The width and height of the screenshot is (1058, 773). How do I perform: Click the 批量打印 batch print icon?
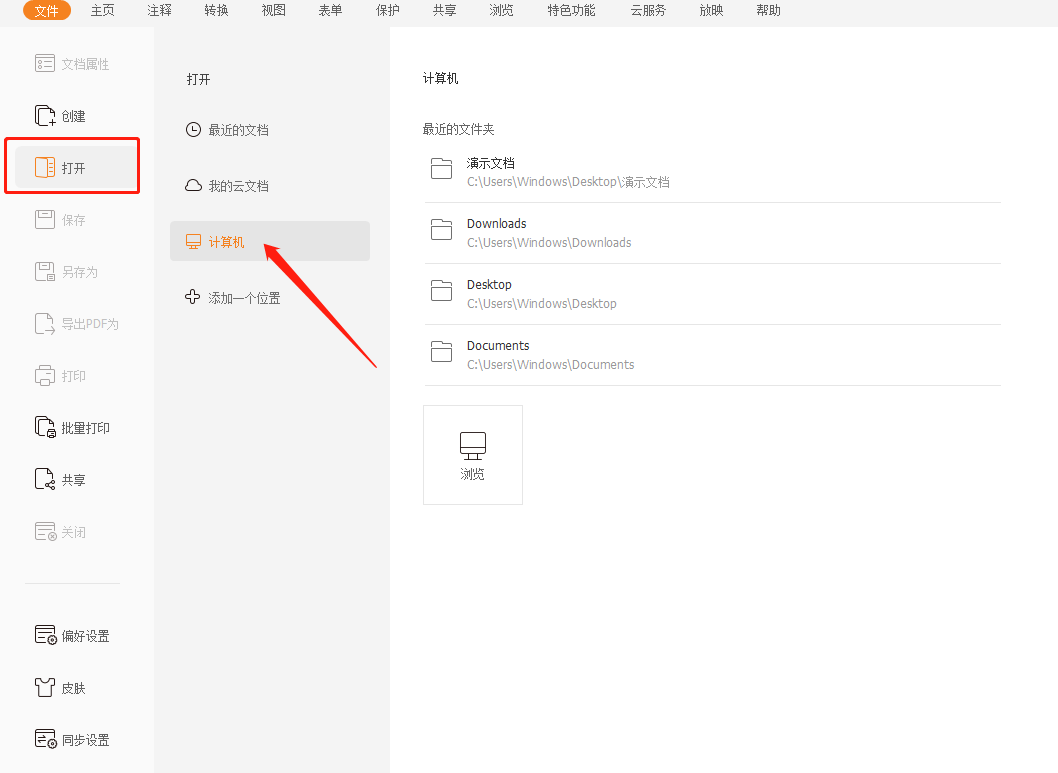45,428
